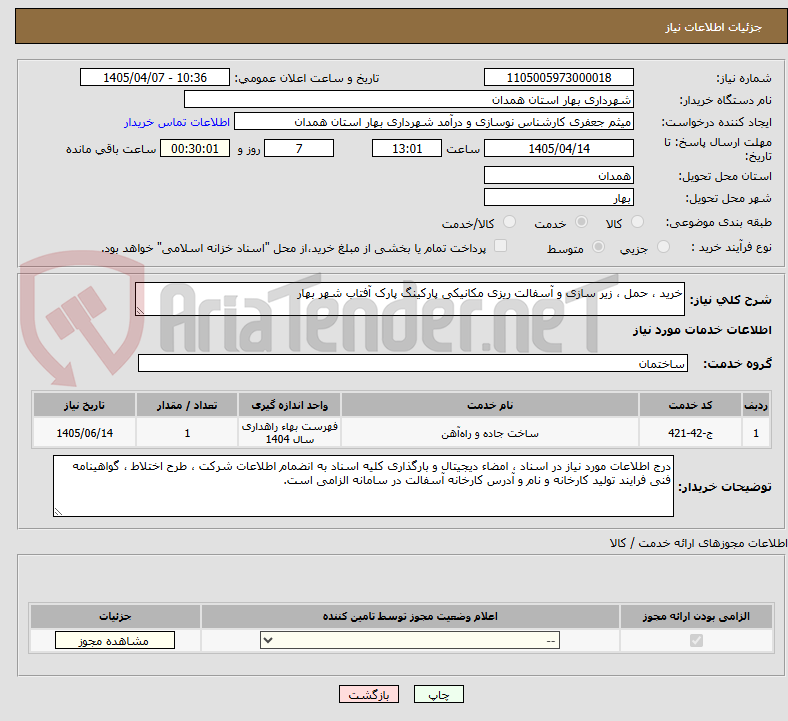Click the deadline time field 13:01
This screenshot has height=721, width=788.
click(x=407, y=148)
